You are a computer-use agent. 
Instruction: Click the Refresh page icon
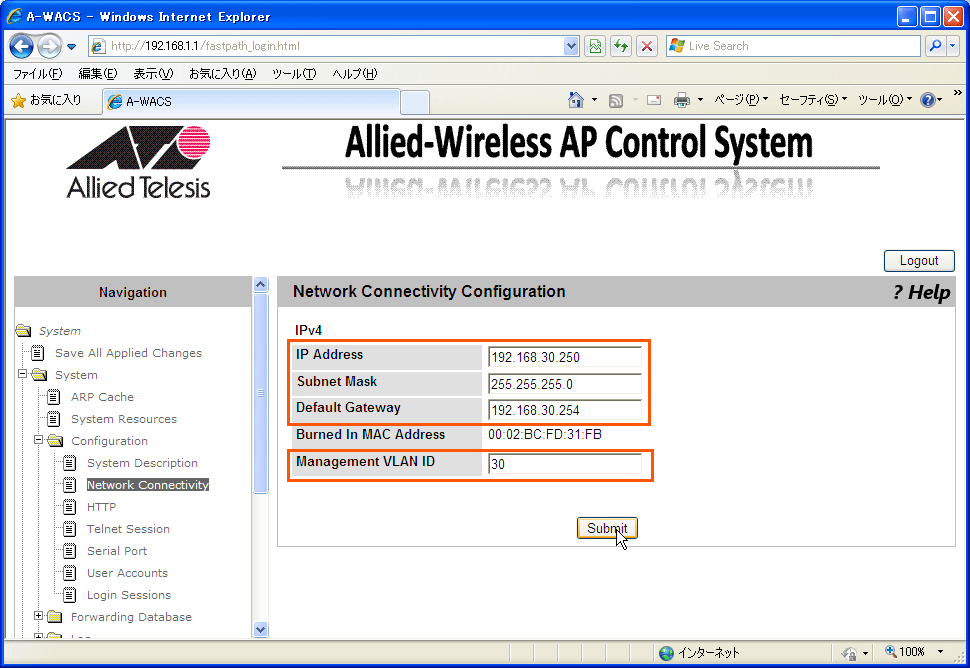(x=621, y=46)
